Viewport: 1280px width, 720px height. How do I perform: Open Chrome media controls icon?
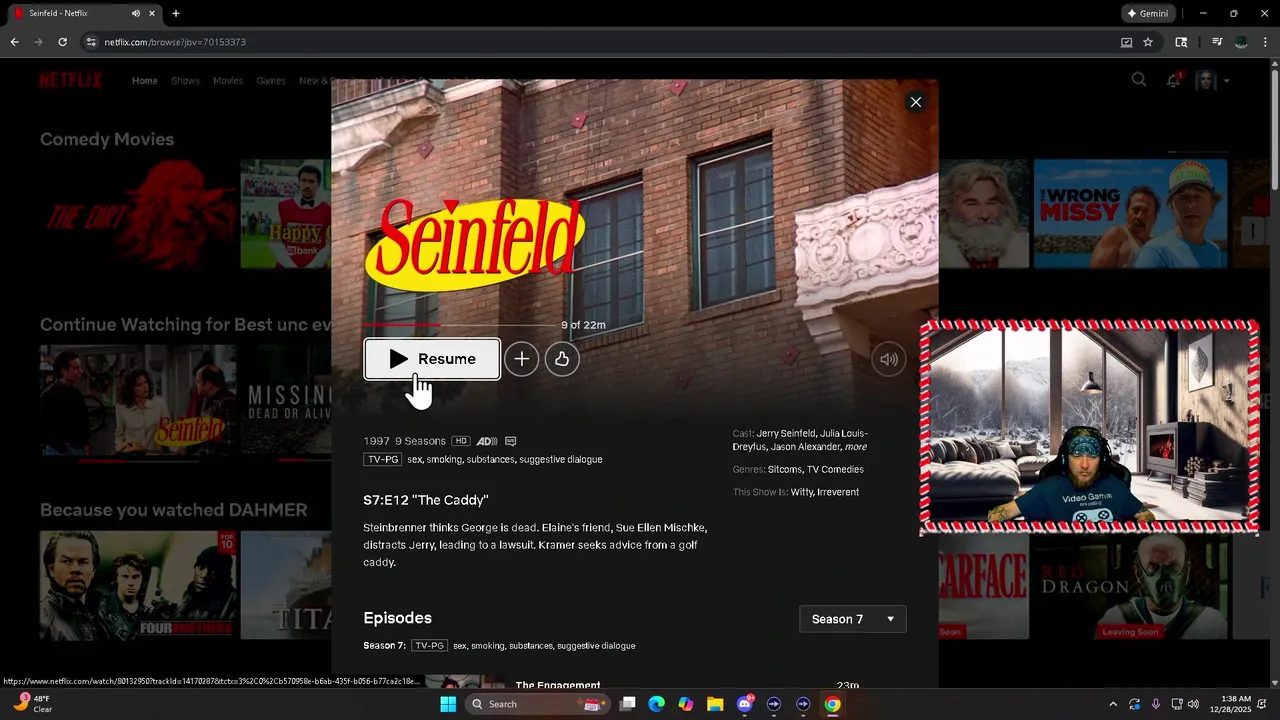click(1217, 42)
